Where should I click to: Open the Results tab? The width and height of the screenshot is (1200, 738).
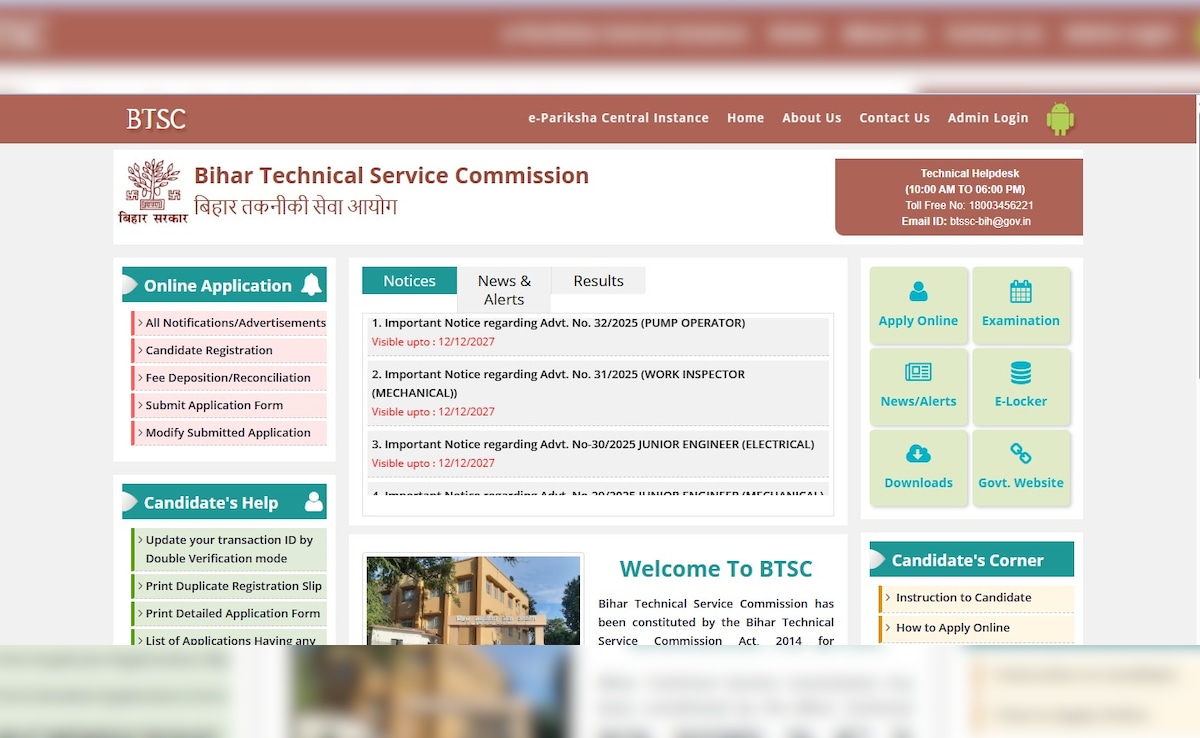coord(598,281)
